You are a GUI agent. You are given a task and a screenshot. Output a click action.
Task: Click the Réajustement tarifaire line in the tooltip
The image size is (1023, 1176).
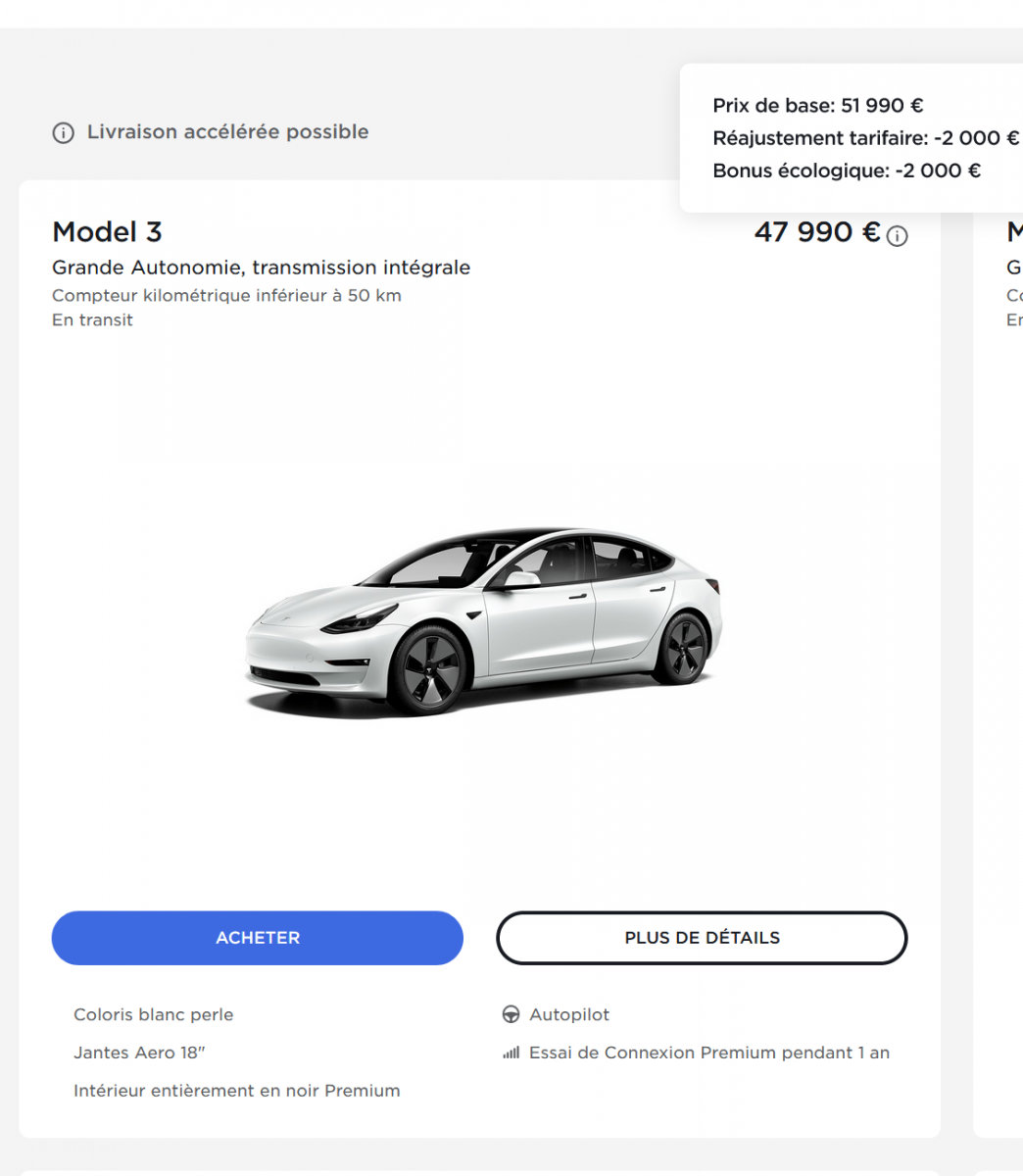(865, 138)
